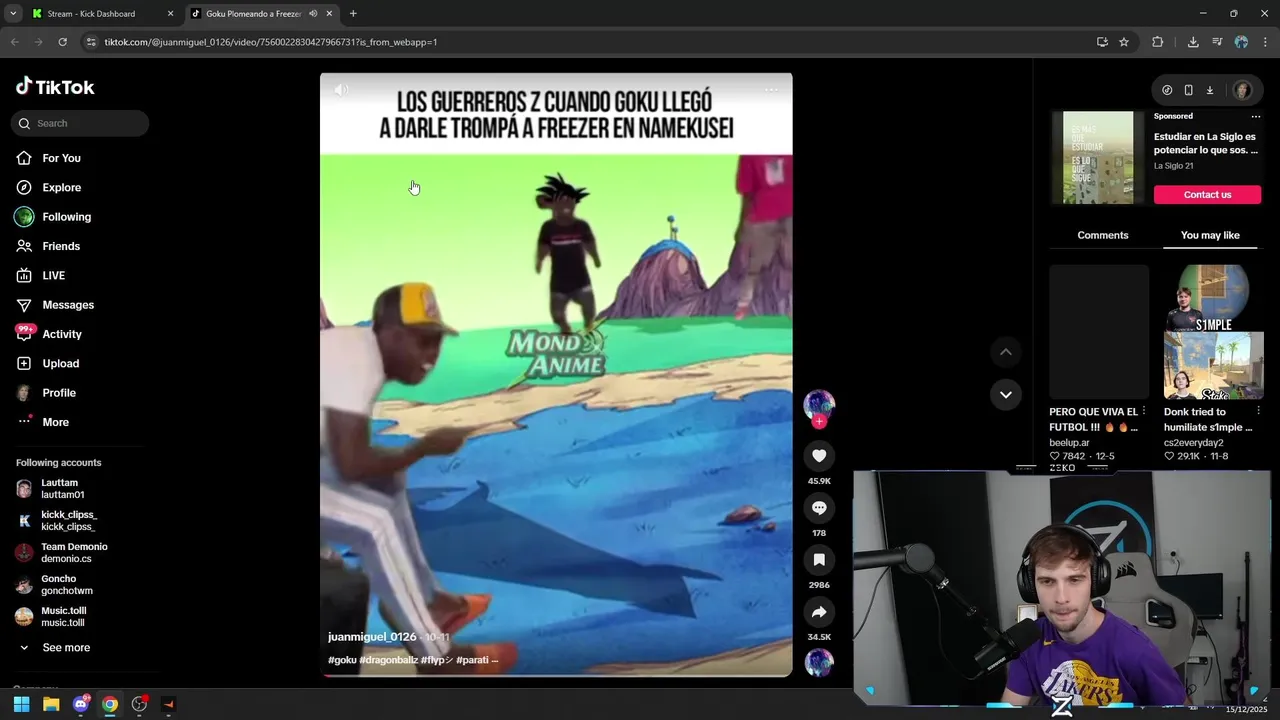Open the TikTok logo home link

[55, 87]
